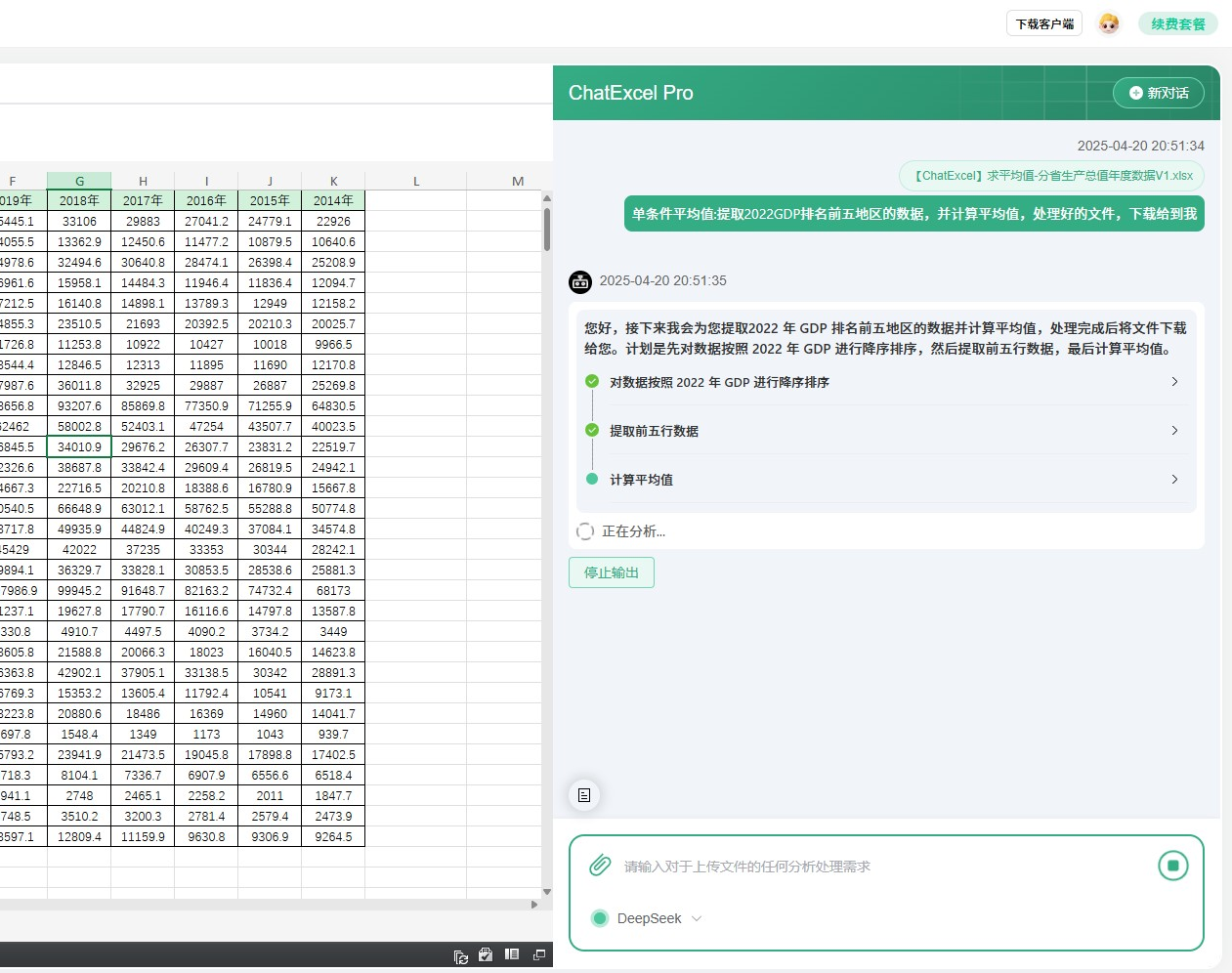Click the cell containing 37235
Viewport: 1232px width, 973px height.
143,550
